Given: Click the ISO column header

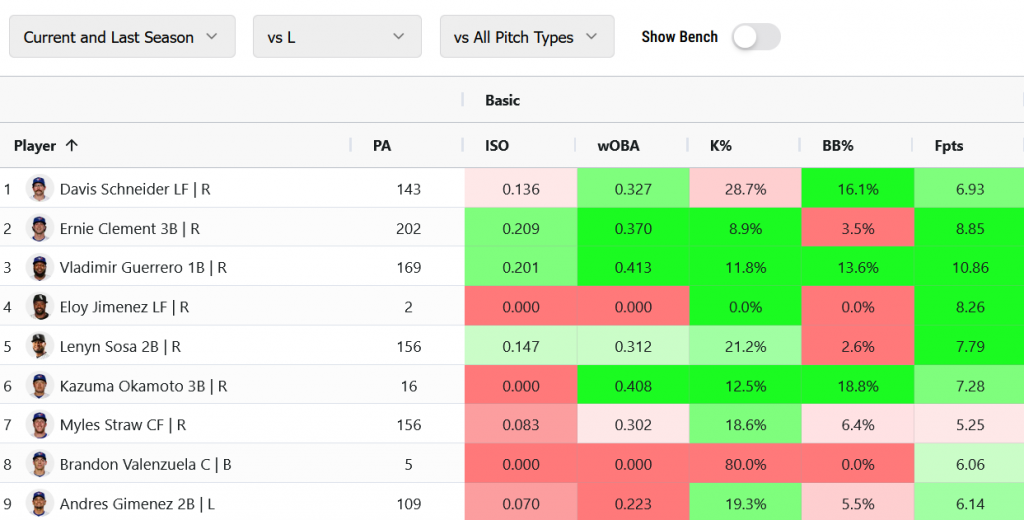Looking at the screenshot, I should tap(497, 146).
